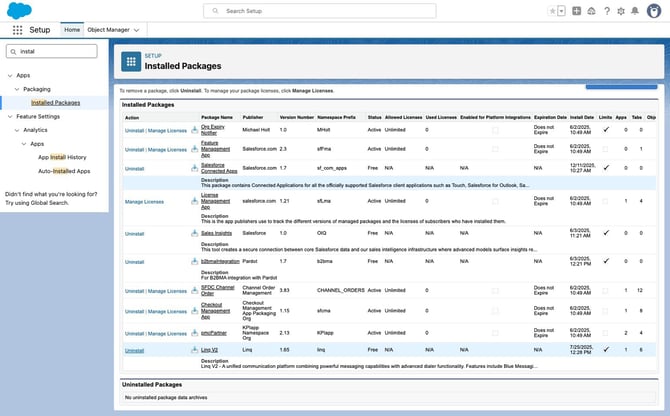Toggle Platform Integrations checkbox for Feature Management App
Image resolution: width=670 pixels, height=416 pixels.
(x=495, y=149)
